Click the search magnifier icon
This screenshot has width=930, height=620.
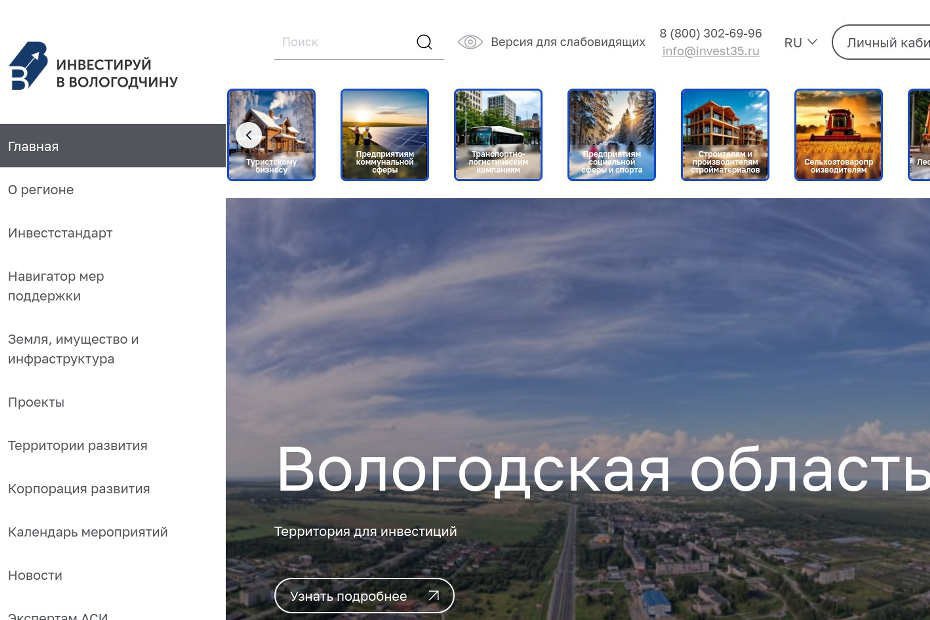coord(424,41)
